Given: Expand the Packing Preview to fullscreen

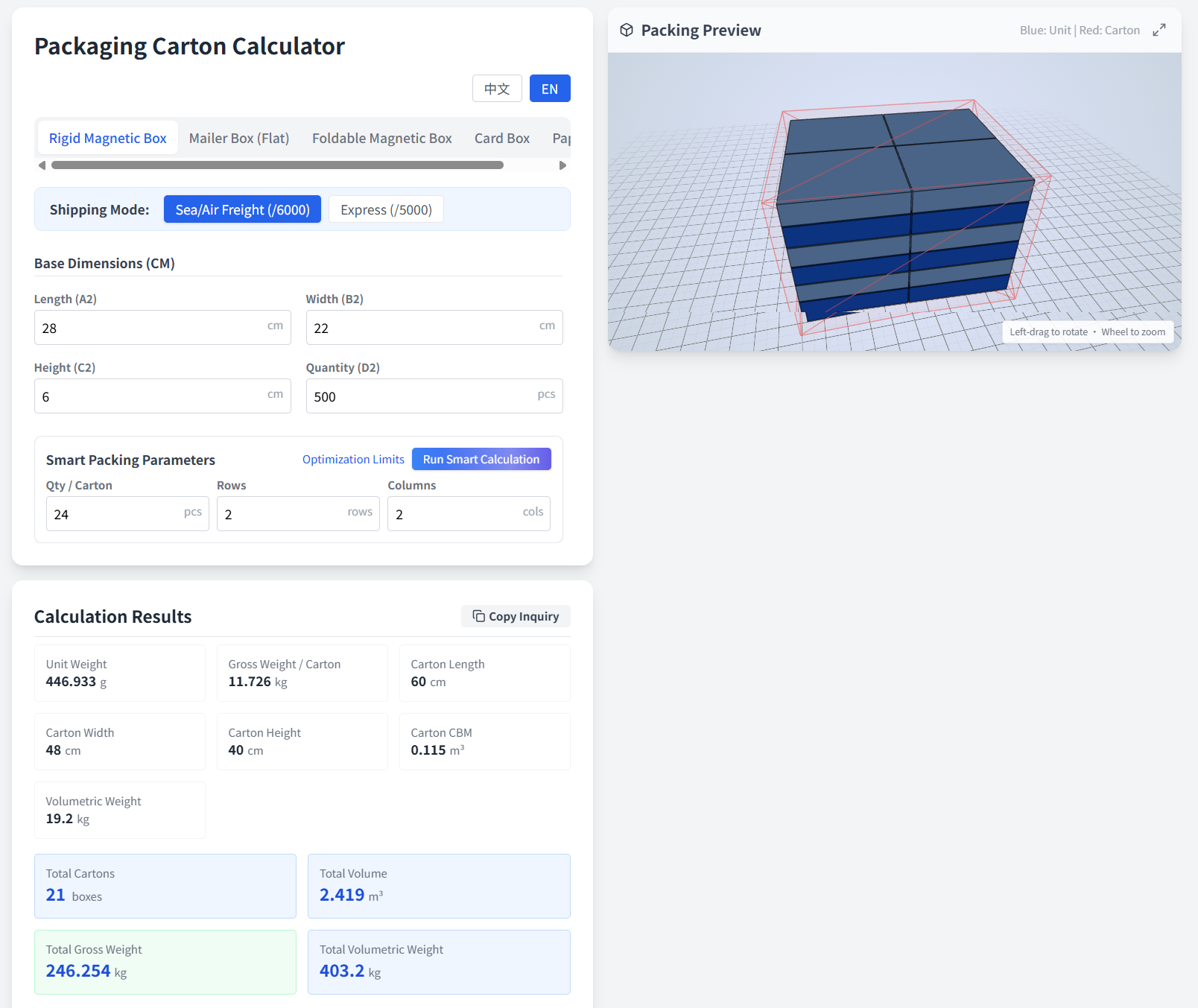Looking at the screenshot, I should coord(1159,30).
